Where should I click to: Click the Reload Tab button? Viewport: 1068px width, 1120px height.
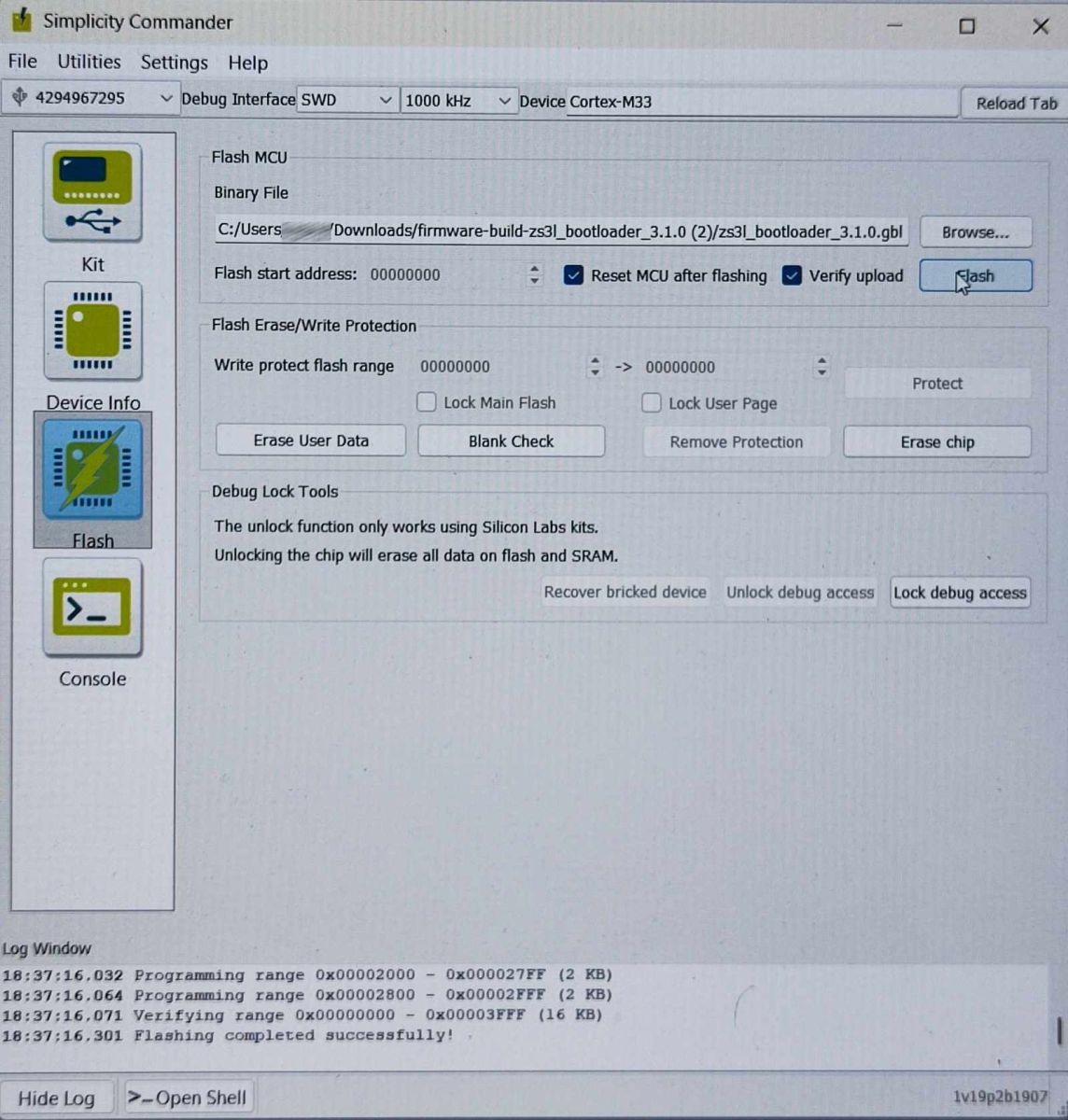point(1016,103)
